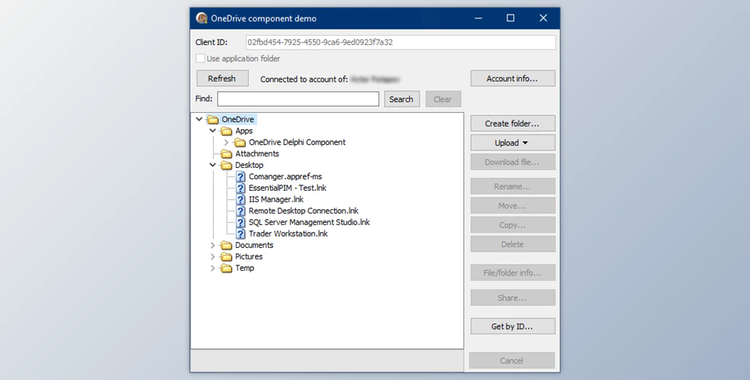This screenshot has width=750, height=380.
Task: Click the Cancel button
Action: (x=512, y=360)
